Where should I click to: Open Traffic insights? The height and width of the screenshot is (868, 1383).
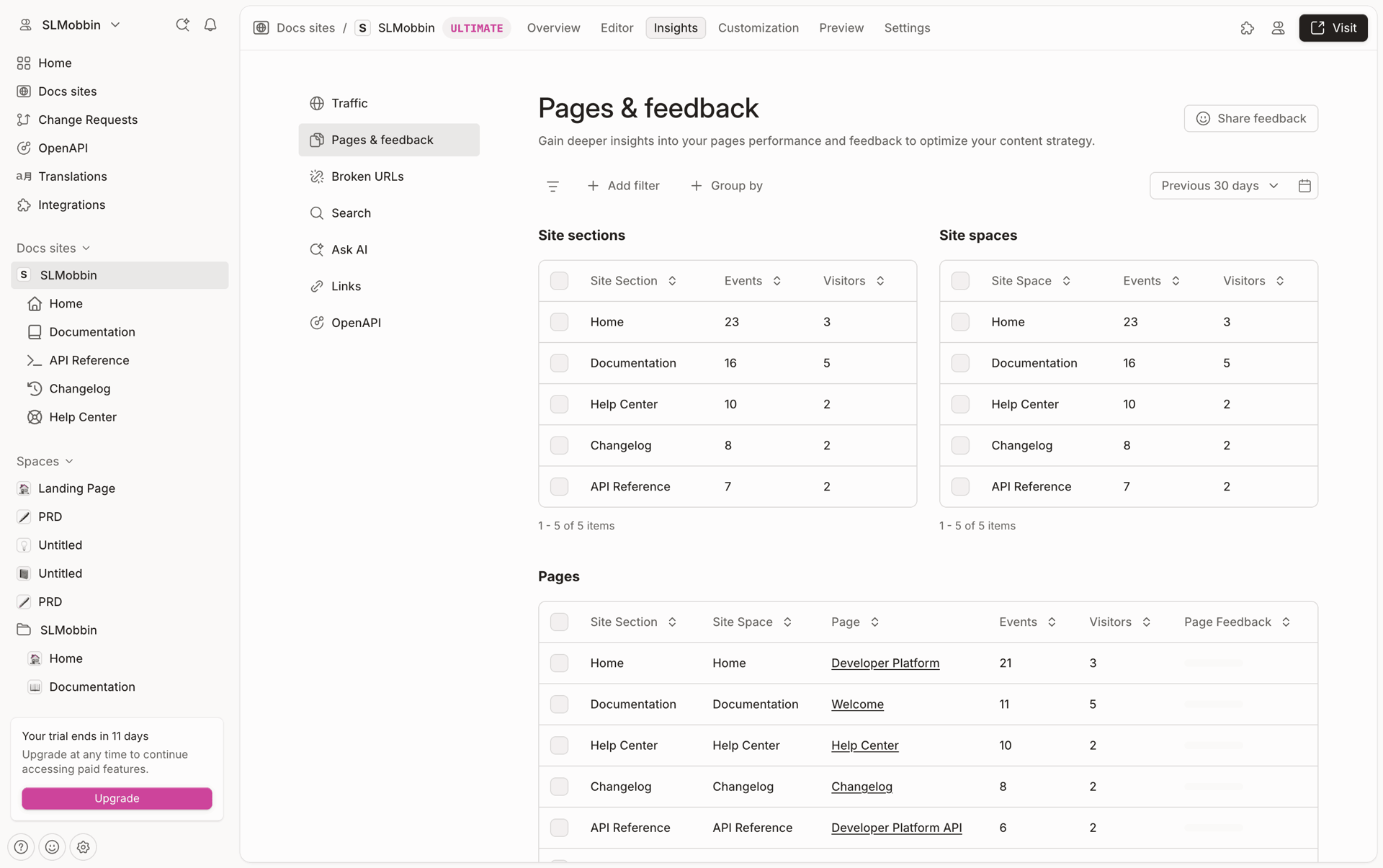(389, 103)
